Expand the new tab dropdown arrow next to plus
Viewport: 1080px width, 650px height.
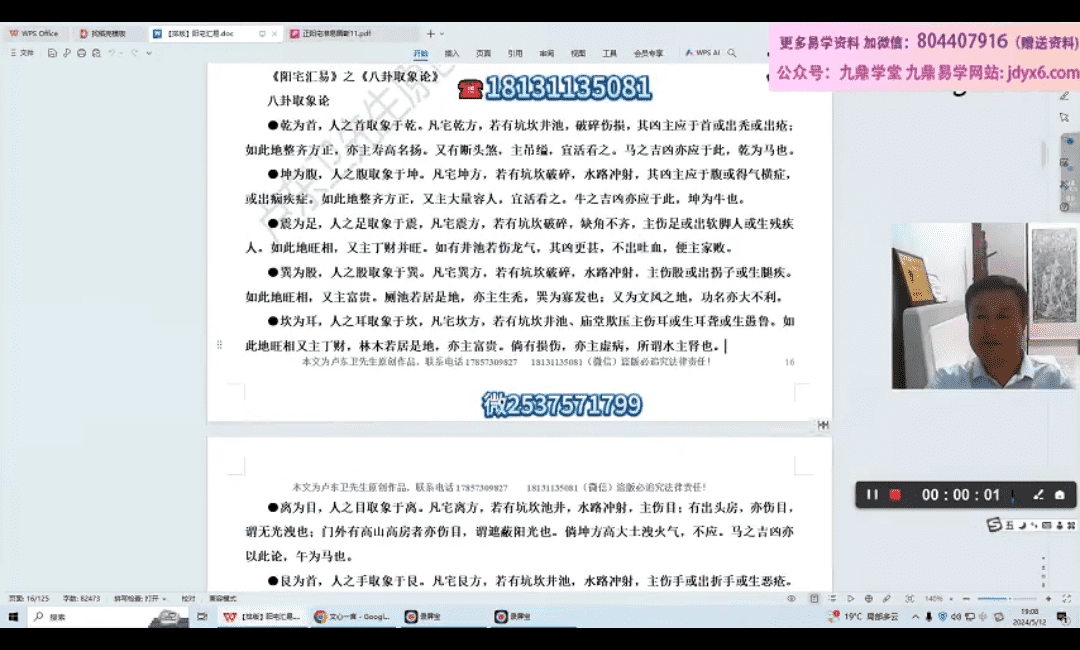click(444, 33)
